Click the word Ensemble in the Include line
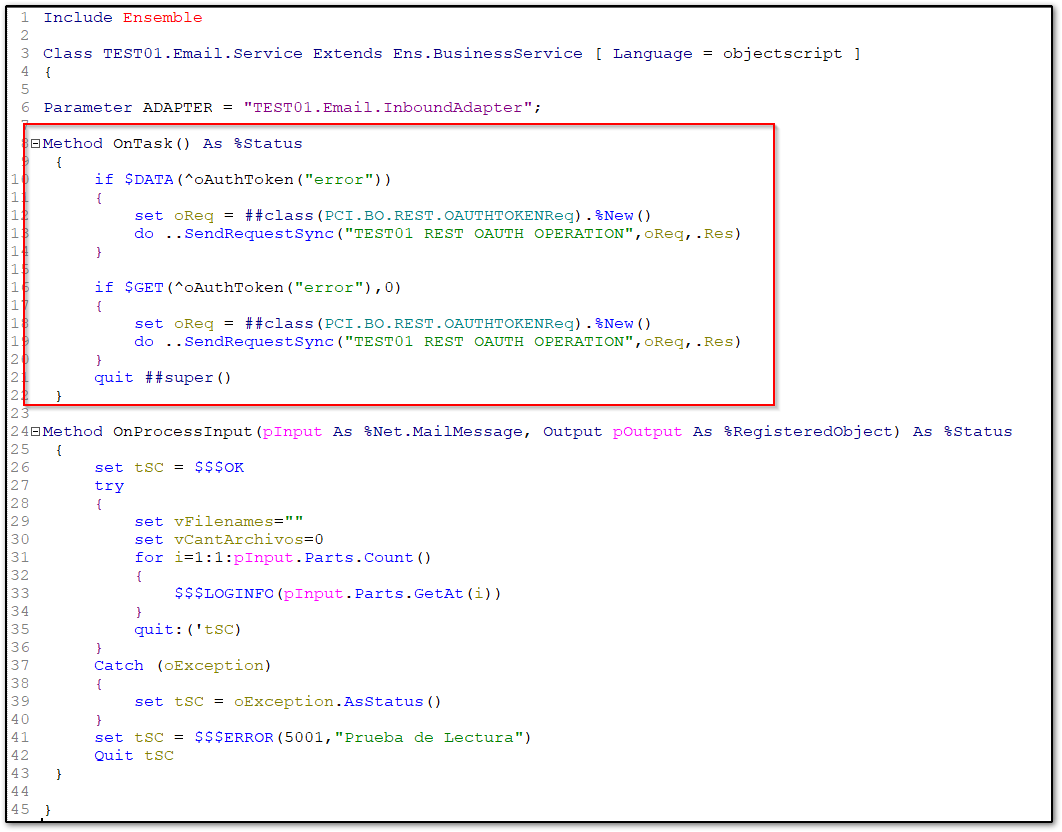This screenshot has width=1062, height=832. (x=162, y=17)
